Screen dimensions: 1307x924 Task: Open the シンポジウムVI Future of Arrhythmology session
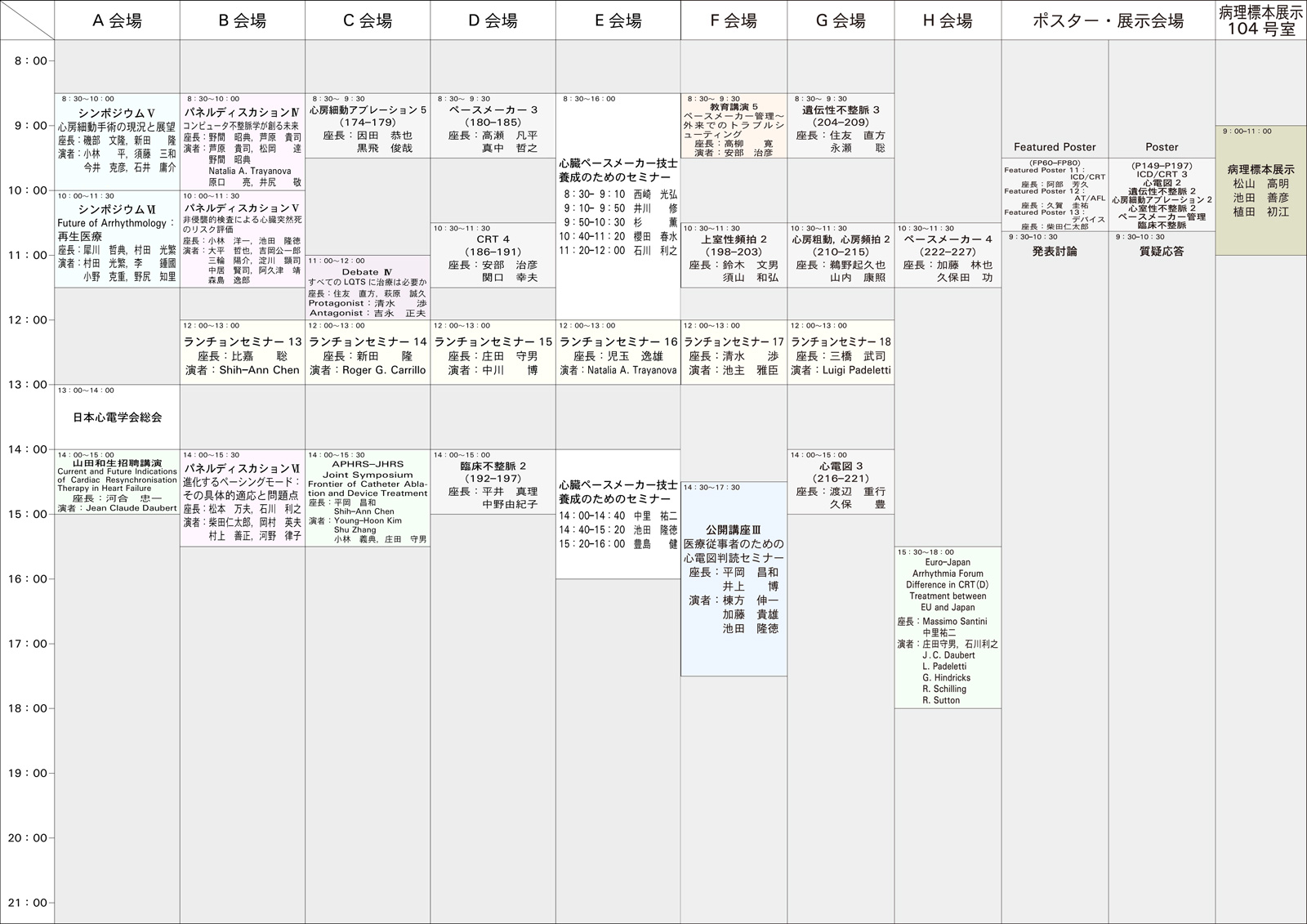point(117,239)
